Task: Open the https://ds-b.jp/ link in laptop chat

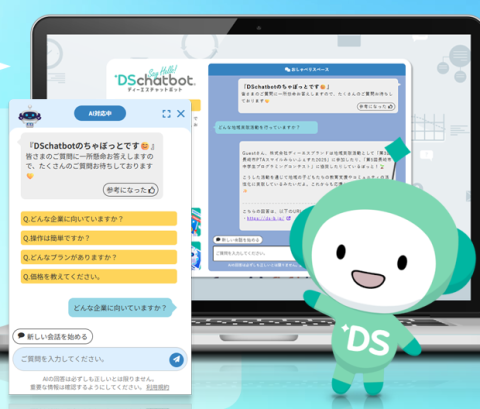Action: [266, 218]
